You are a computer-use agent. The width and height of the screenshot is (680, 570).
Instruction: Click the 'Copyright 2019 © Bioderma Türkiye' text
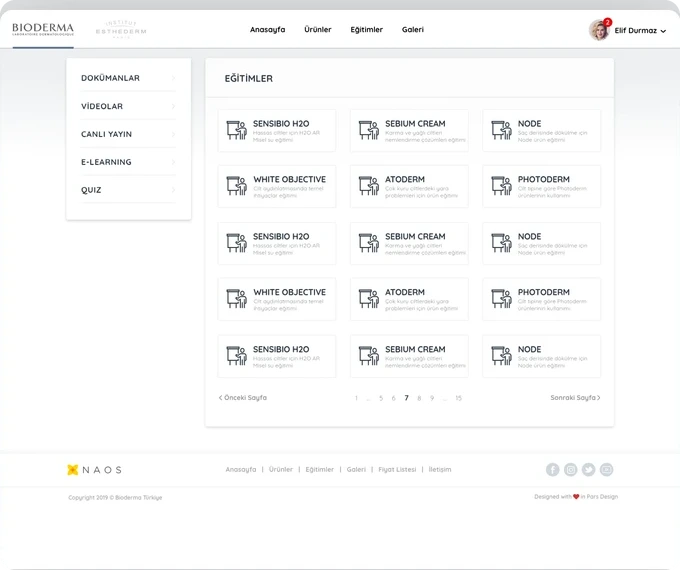point(115,498)
